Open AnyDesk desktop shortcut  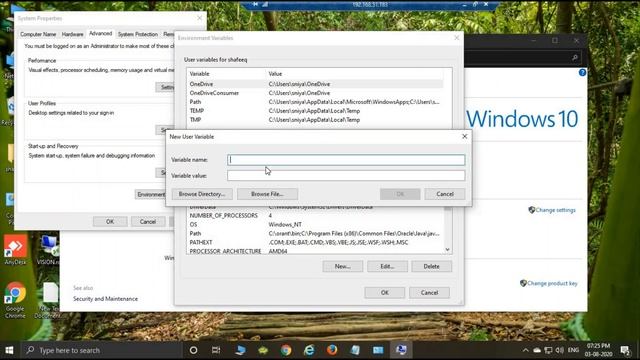click(x=15, y=249)
